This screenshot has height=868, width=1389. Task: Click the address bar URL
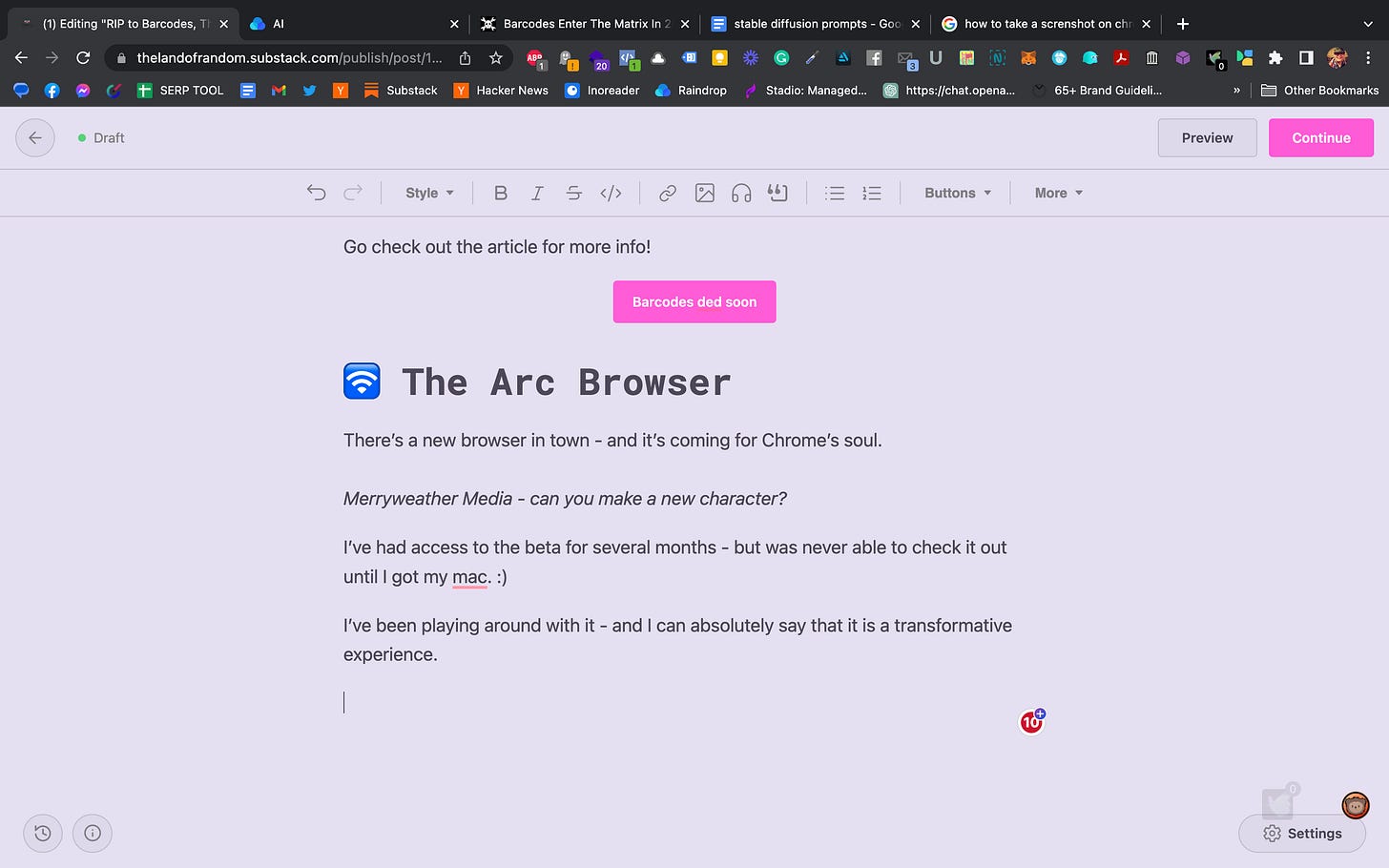point(289,58)
